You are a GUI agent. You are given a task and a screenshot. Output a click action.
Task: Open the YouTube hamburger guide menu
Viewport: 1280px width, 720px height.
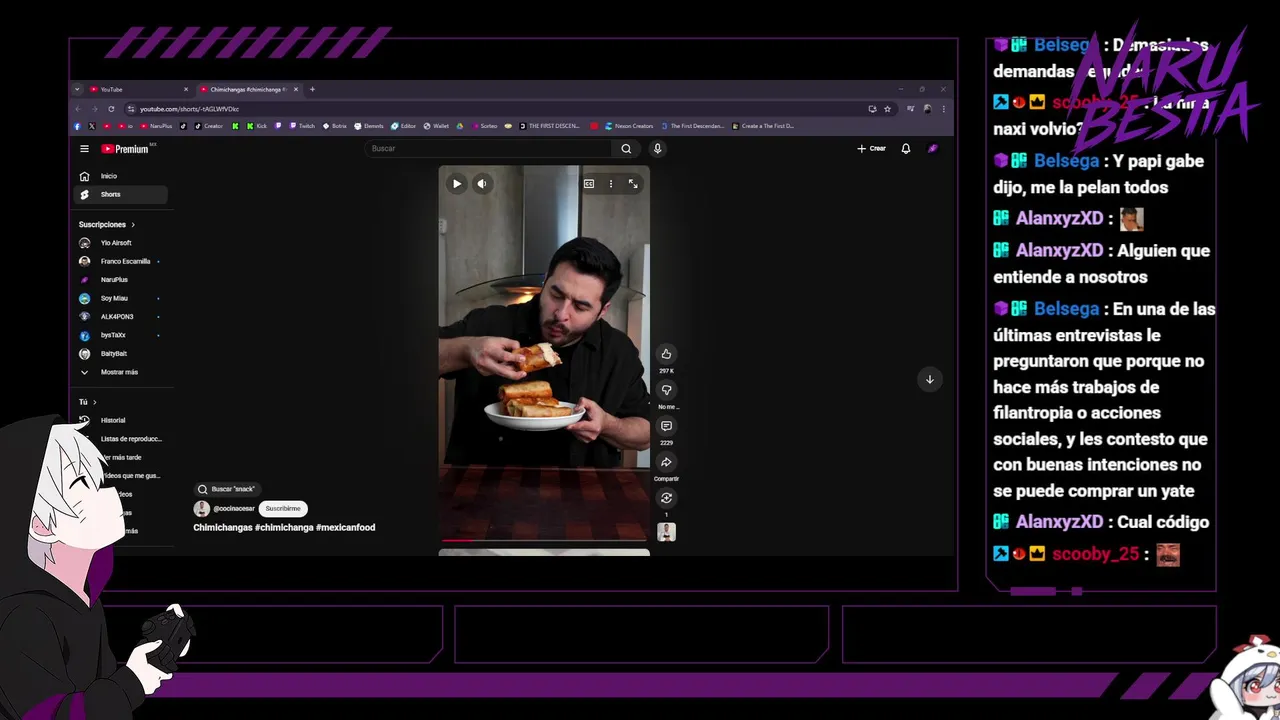pos(84,149)
